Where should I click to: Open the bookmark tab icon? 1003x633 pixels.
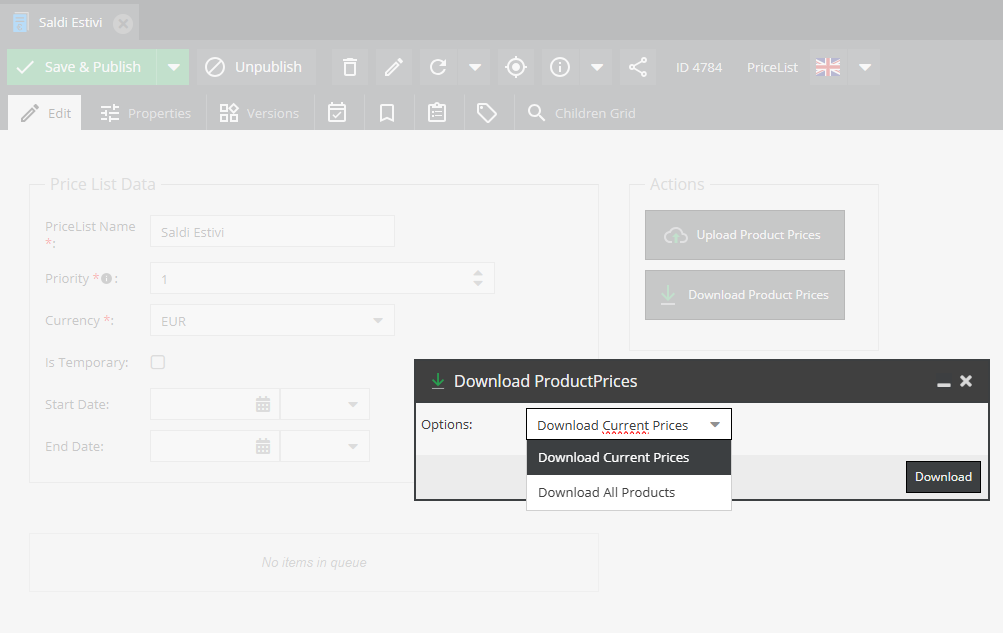(x=387, y=113)
